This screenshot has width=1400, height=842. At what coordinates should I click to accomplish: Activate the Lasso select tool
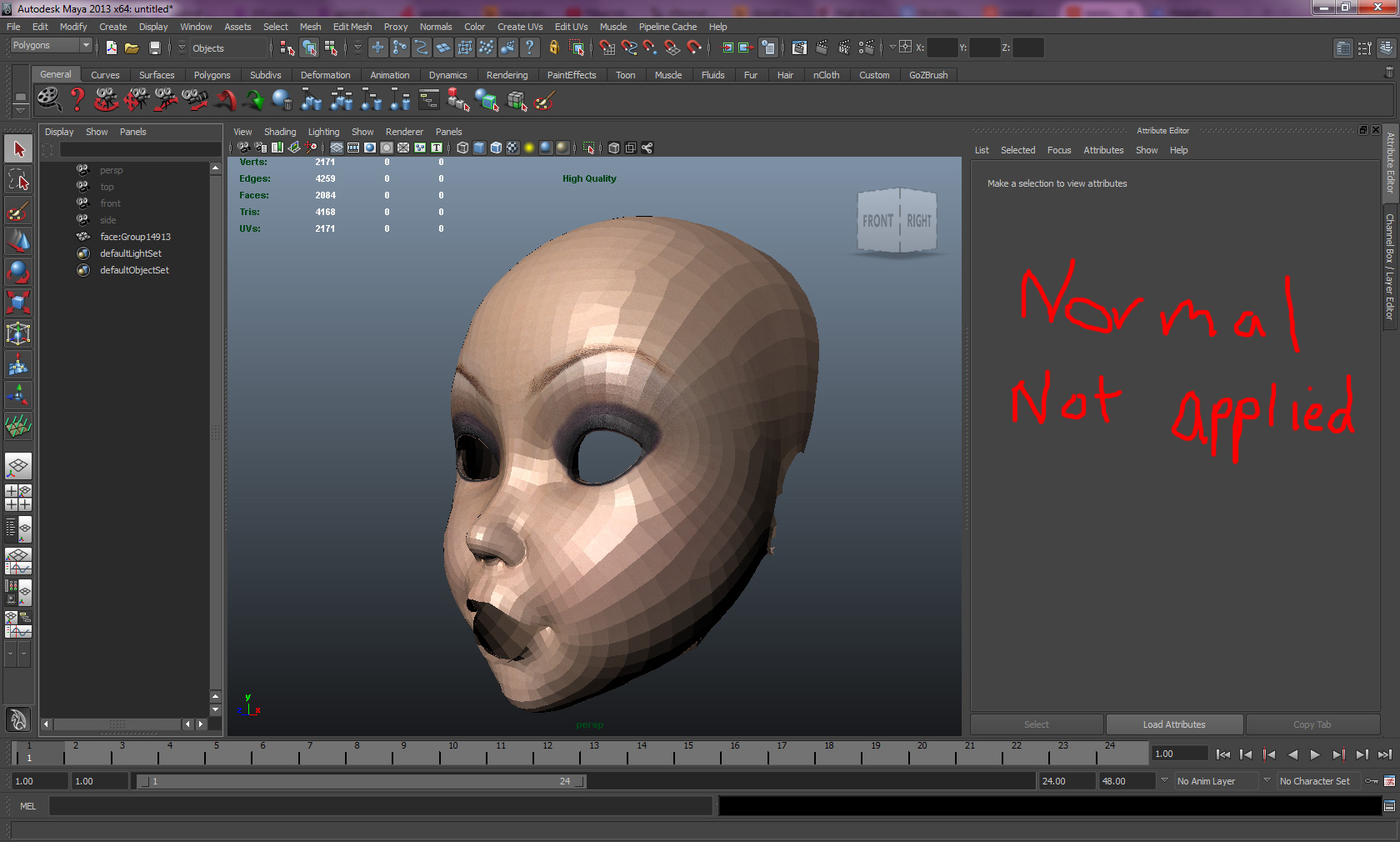(x=18, y=180)
